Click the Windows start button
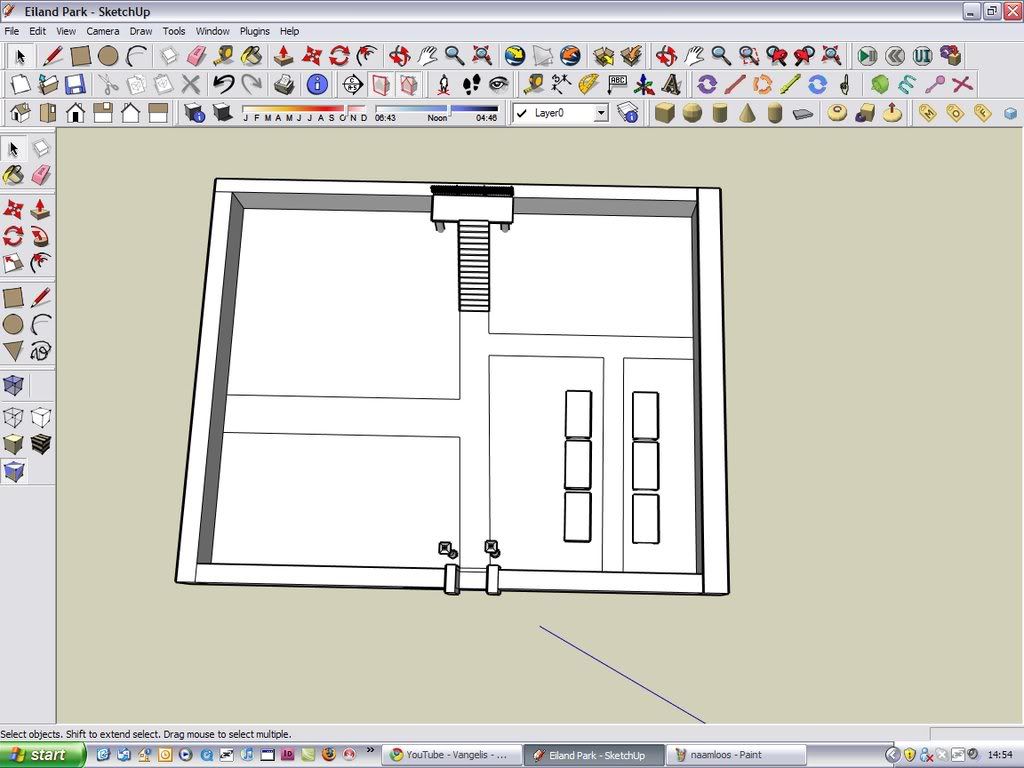1024x768 pixels. tap(43, 755)
